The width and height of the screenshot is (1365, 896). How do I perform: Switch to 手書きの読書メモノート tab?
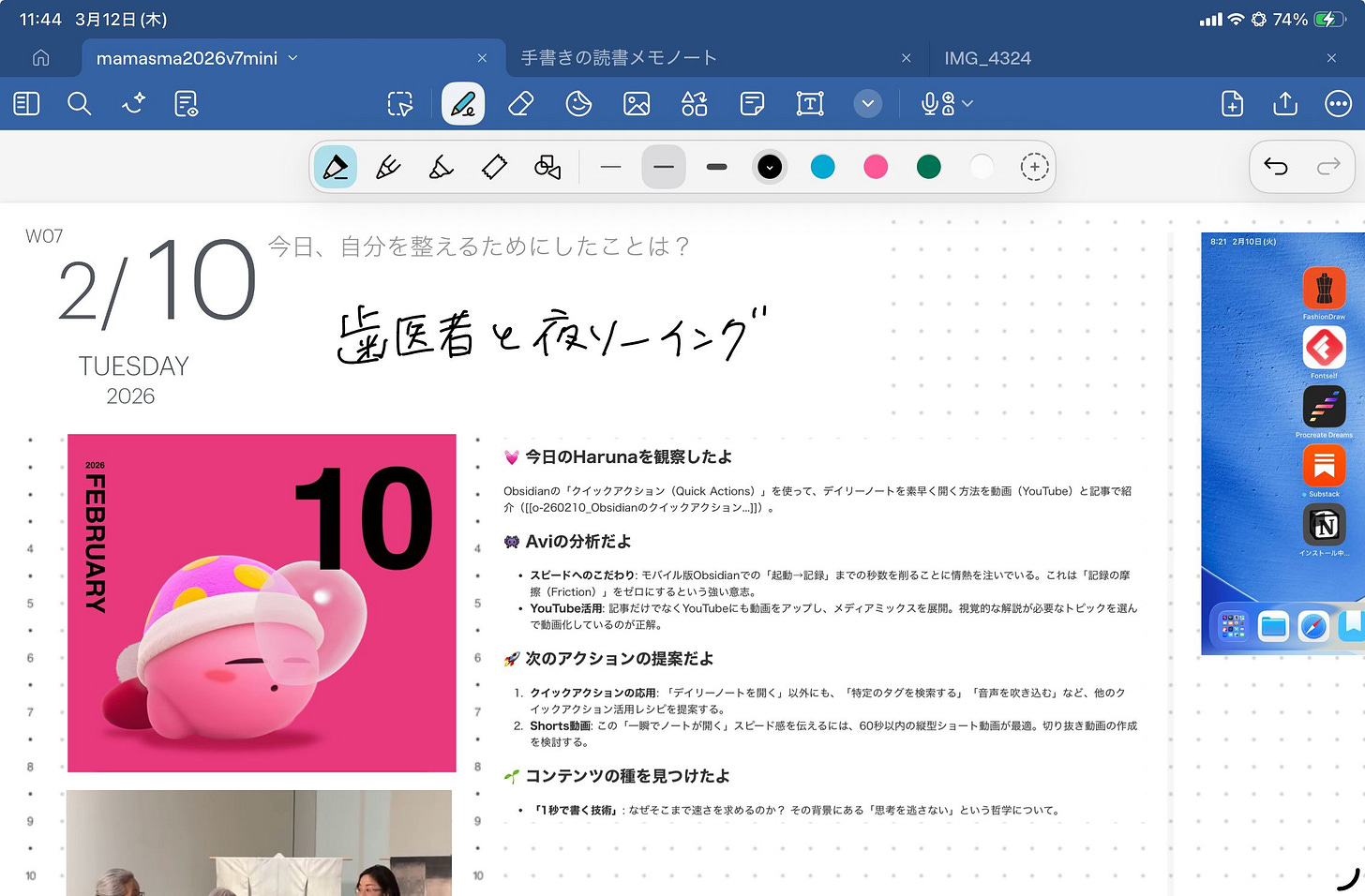619,58
